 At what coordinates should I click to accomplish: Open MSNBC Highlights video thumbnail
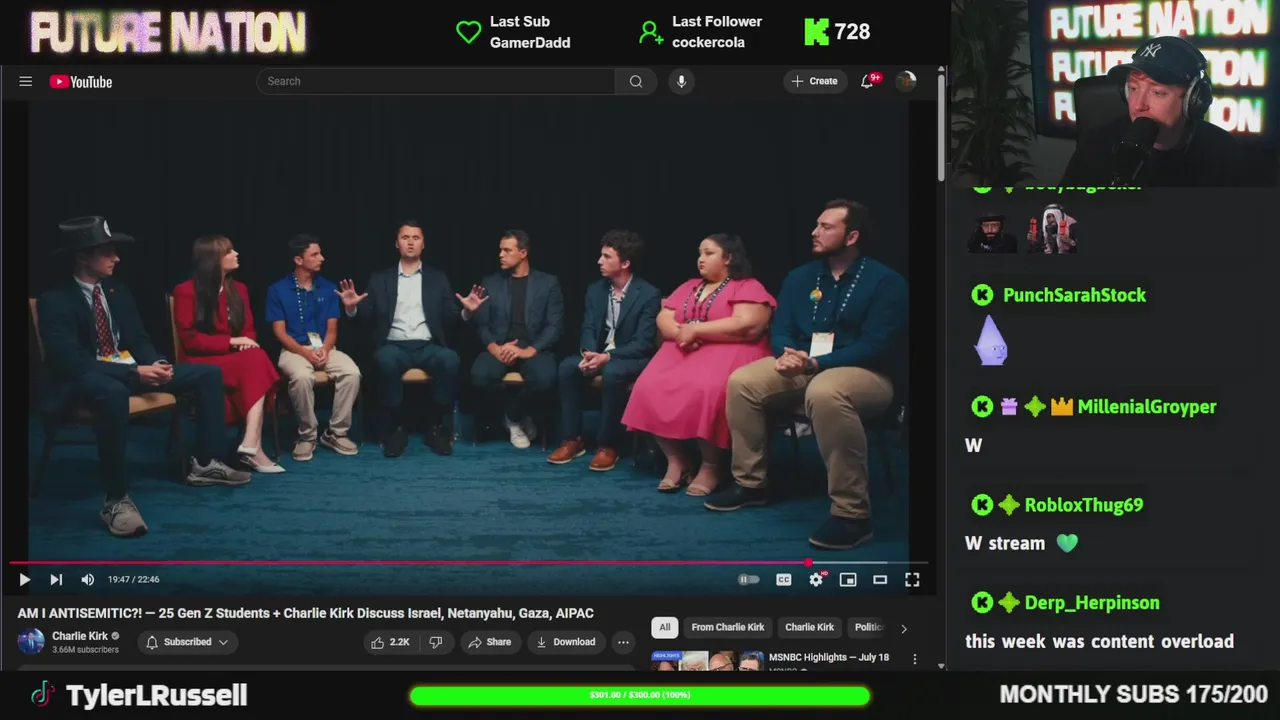tap(707, 660)
